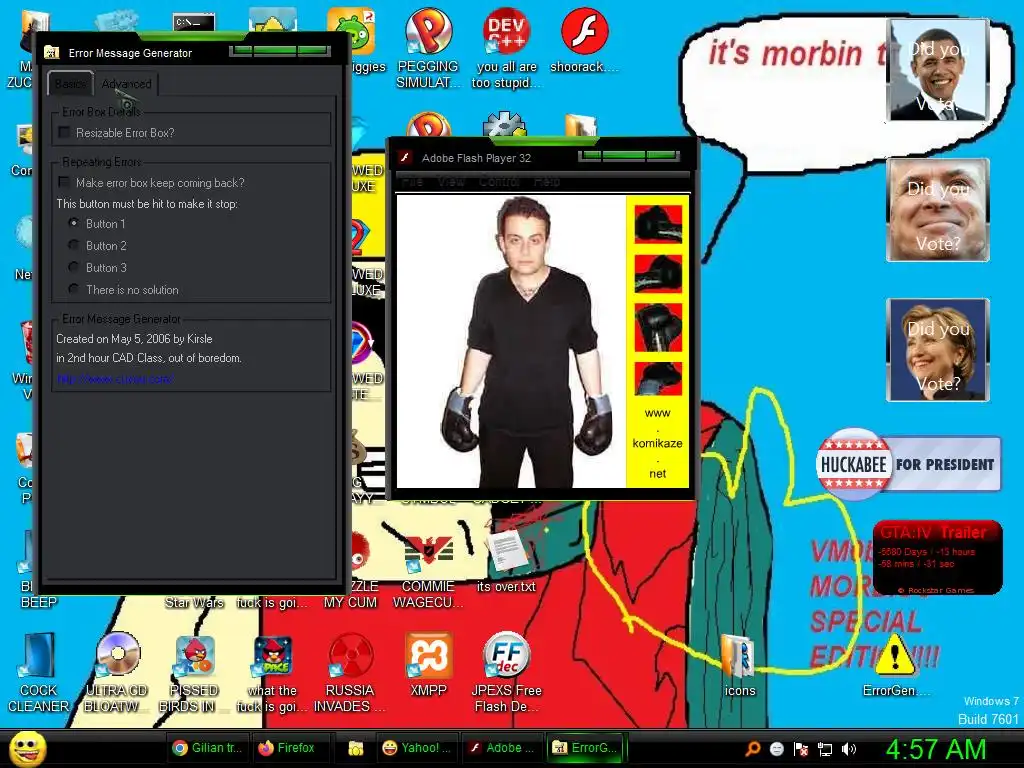This screenshot has width=1024, height=768.
Task: Open the Help menu in Flash Player
Action: click(x=546, y=182)
